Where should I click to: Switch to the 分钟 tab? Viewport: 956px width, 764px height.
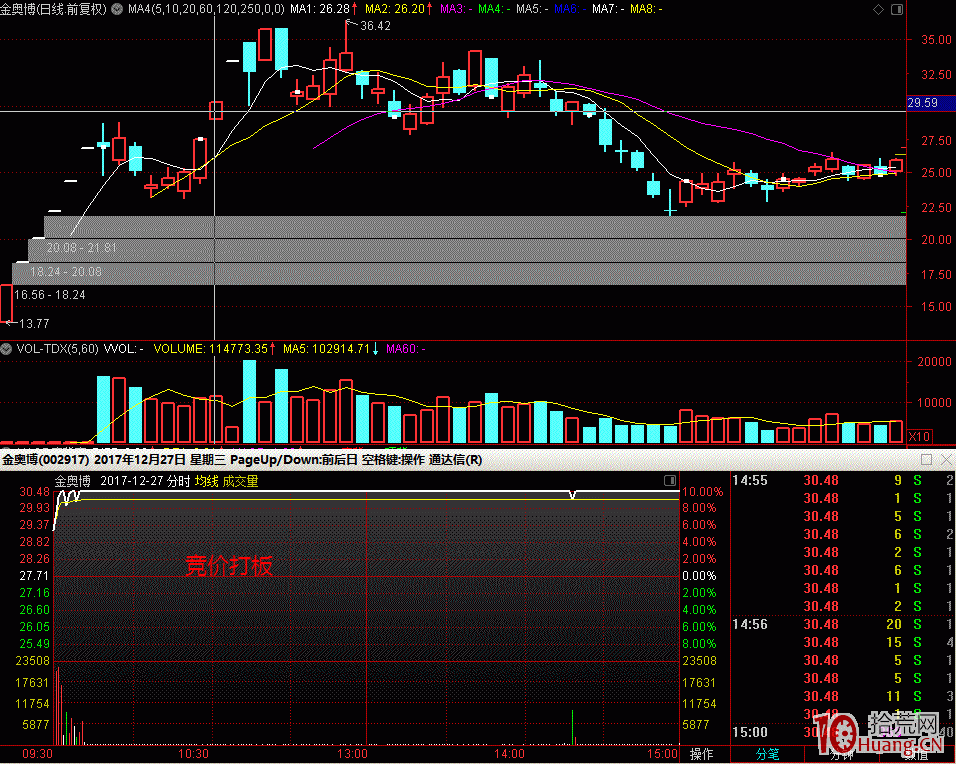[x=841, y=755]
